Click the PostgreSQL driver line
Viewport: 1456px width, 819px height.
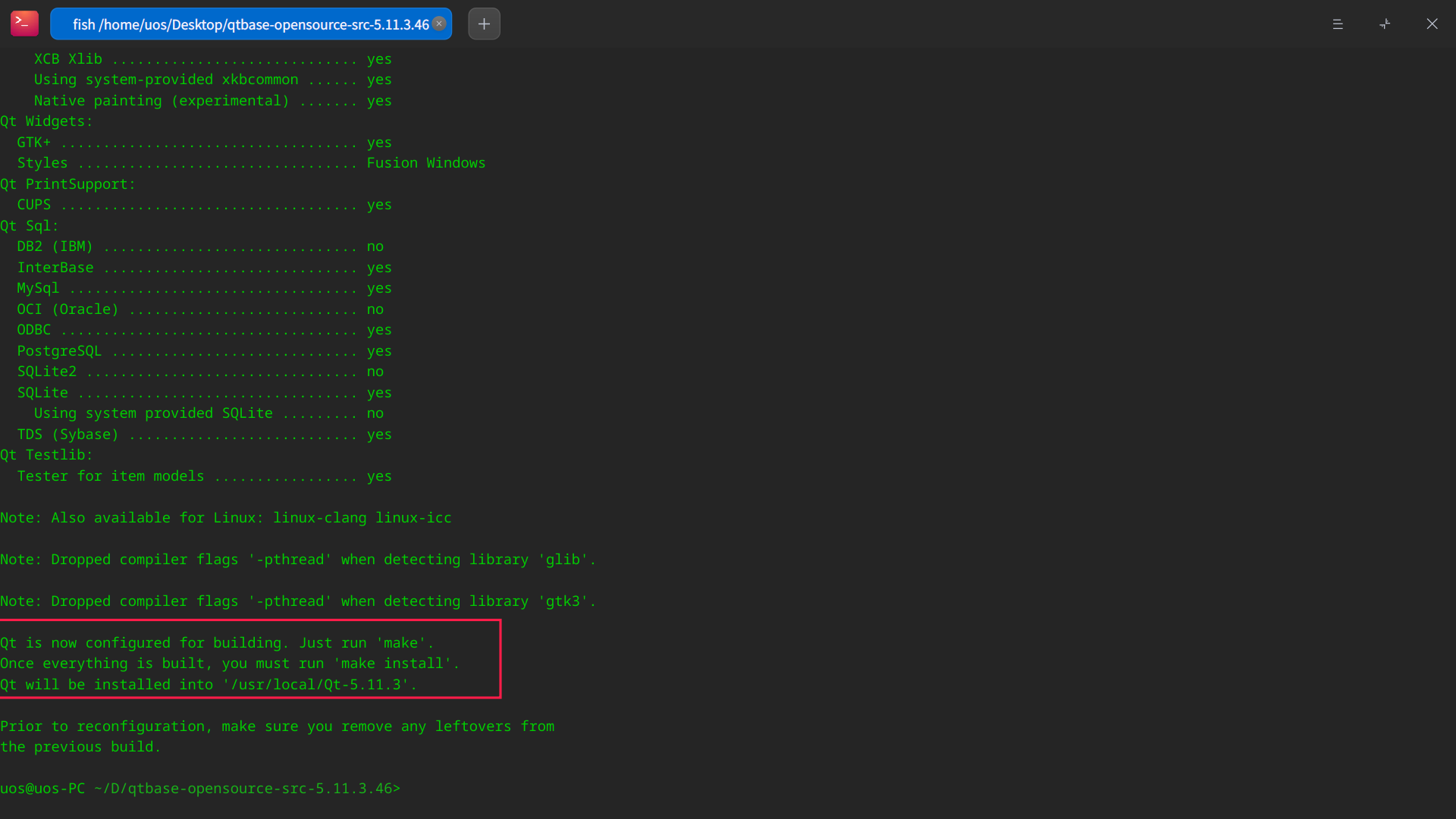pyautogui.click(x=59, y=351)
